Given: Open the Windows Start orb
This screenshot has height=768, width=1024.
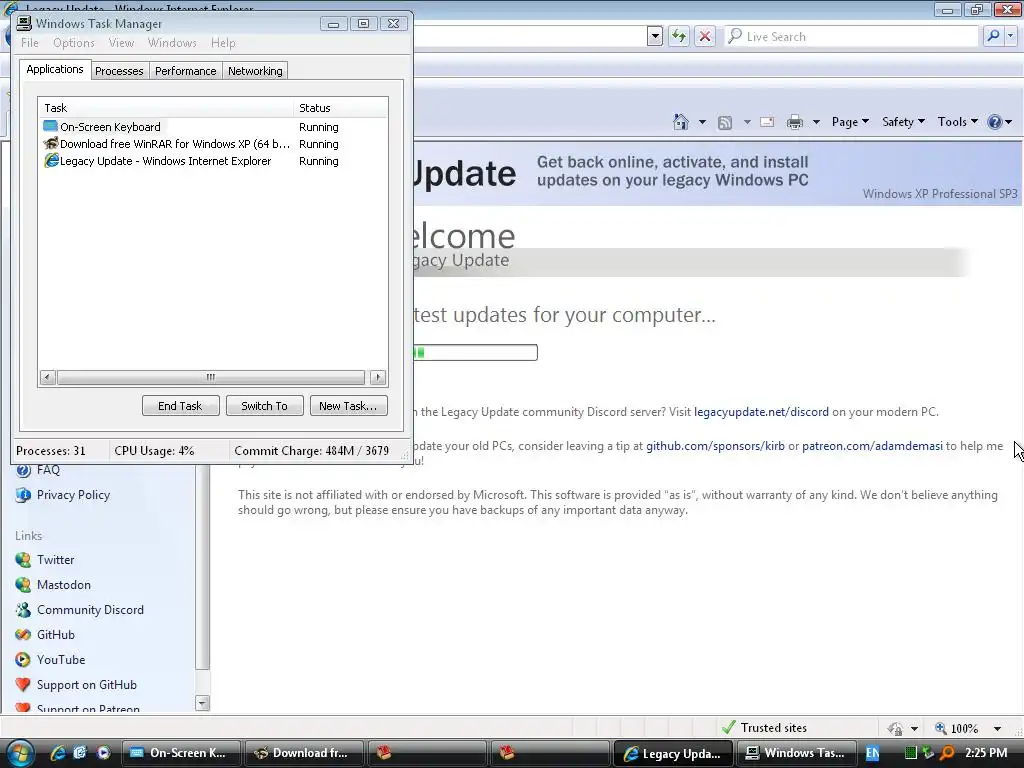Looking at the screenshot, I should [x=20, y=754].
